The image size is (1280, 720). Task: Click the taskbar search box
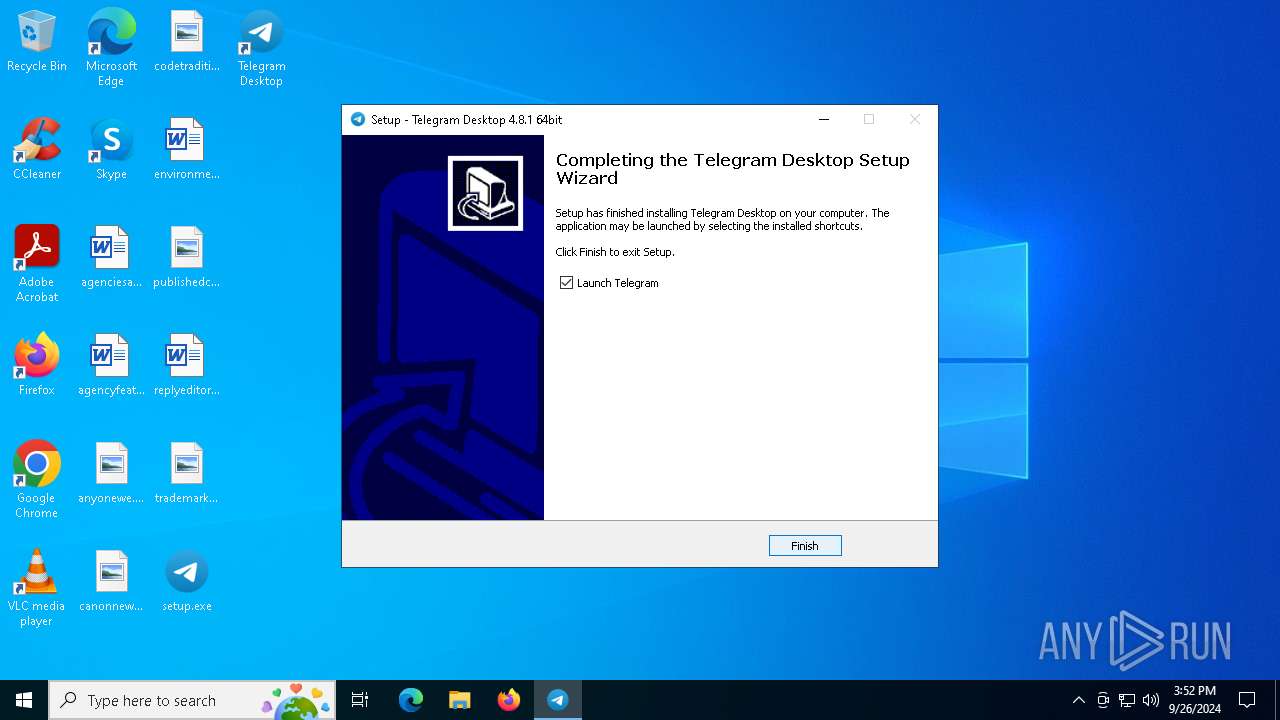click(x=192, y=700)
